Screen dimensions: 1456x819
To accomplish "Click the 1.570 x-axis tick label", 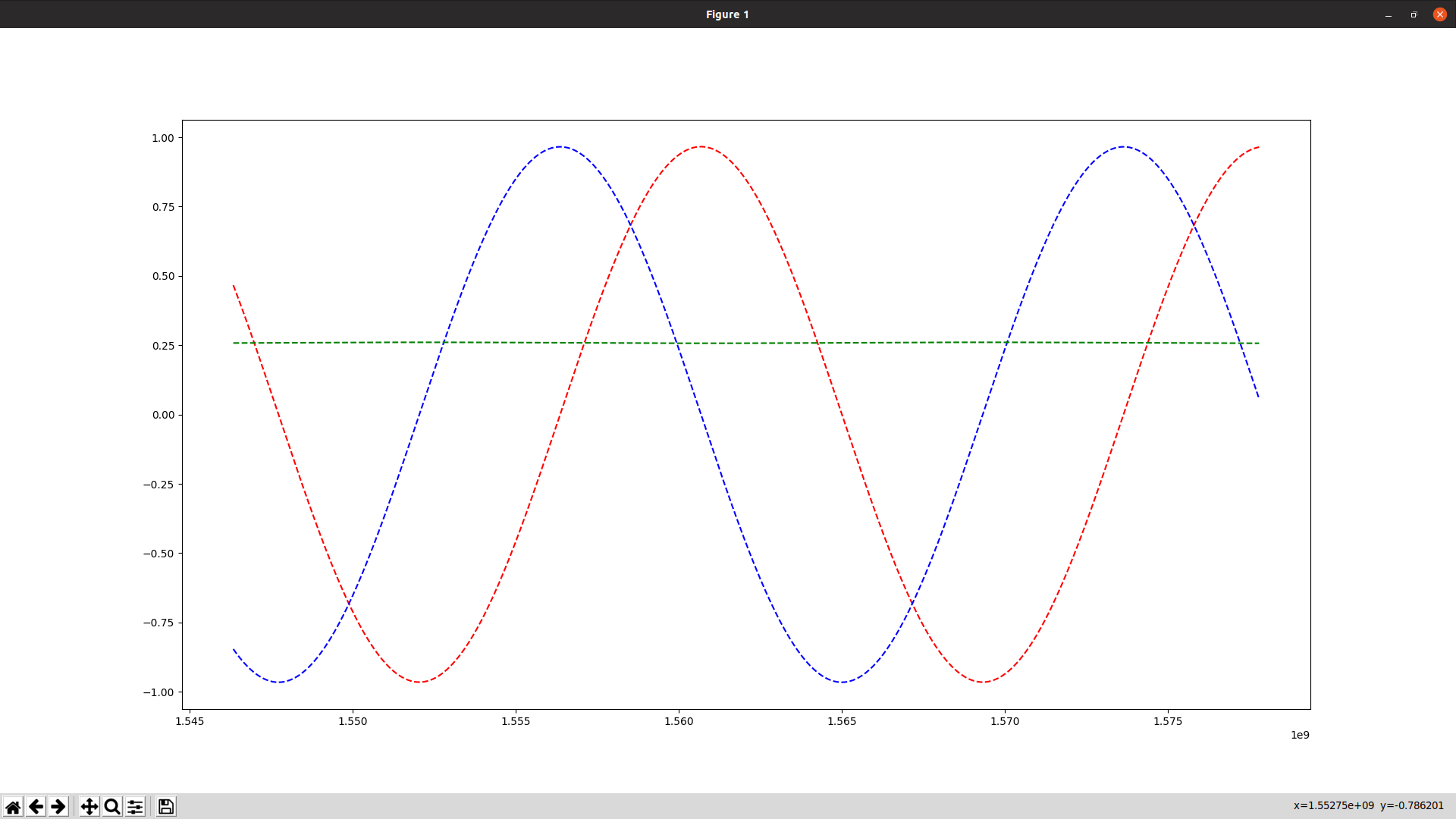I will coord(1005,721).
